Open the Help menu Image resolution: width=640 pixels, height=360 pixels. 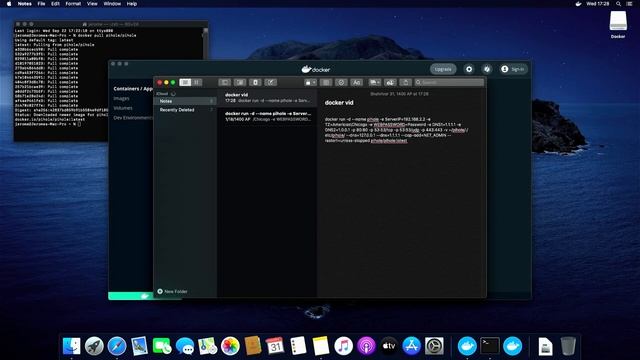[131, 4]
